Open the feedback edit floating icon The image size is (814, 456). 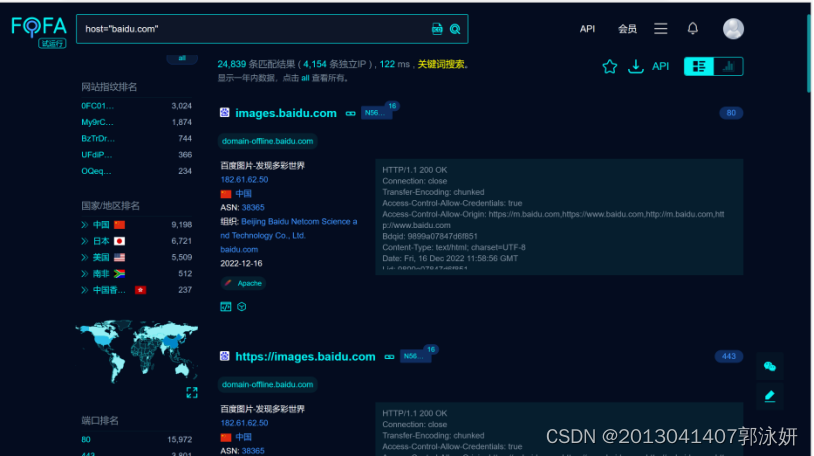click(x=769, y=396)
